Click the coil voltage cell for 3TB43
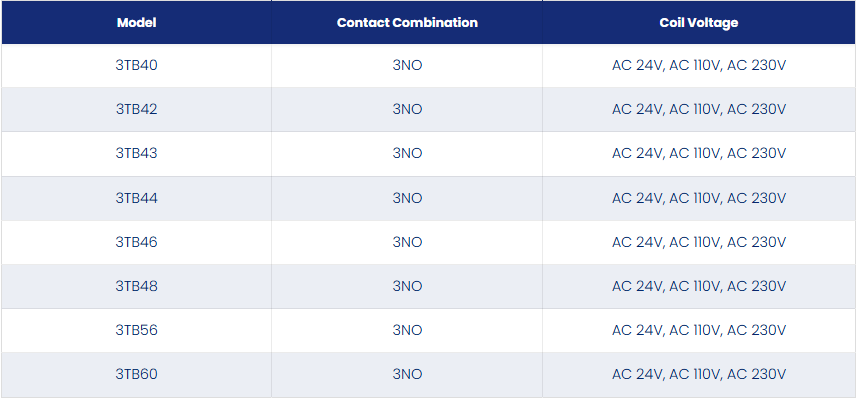Image resolution: width=858 pixels, height=398 pixels. (x=699, y=154)
